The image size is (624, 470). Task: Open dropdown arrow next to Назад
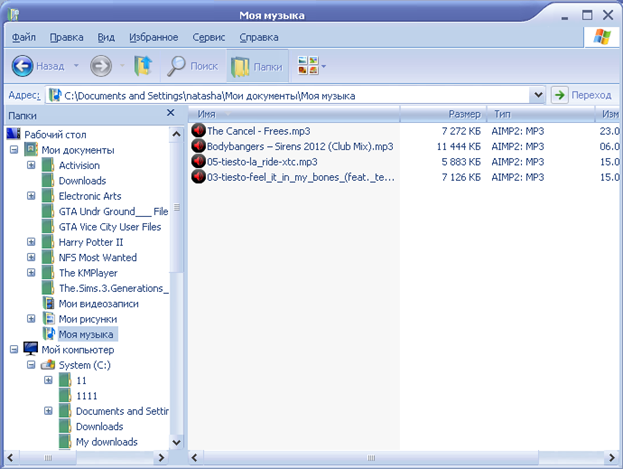coord(76,66)
